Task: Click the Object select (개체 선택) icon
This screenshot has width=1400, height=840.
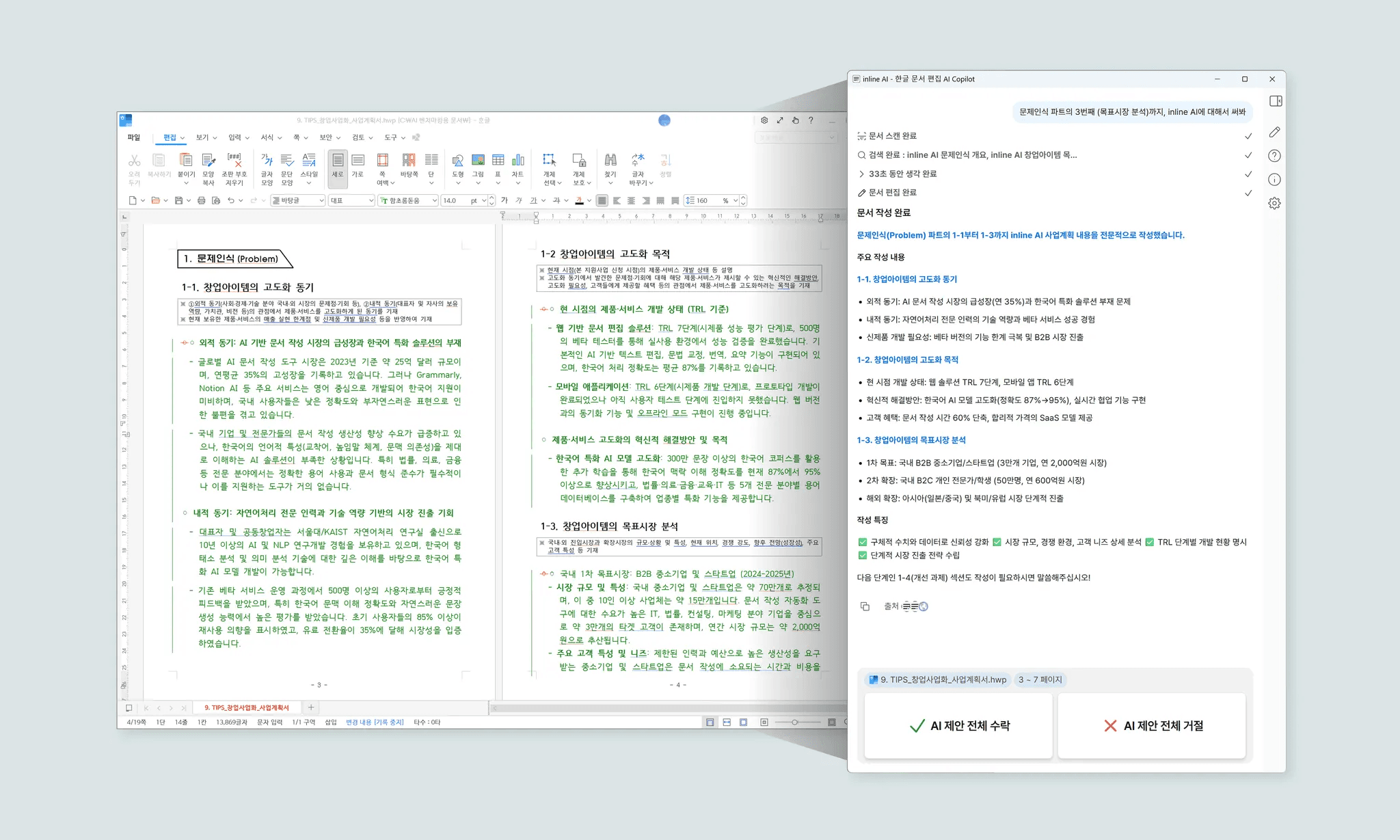Action: [549, 161]
